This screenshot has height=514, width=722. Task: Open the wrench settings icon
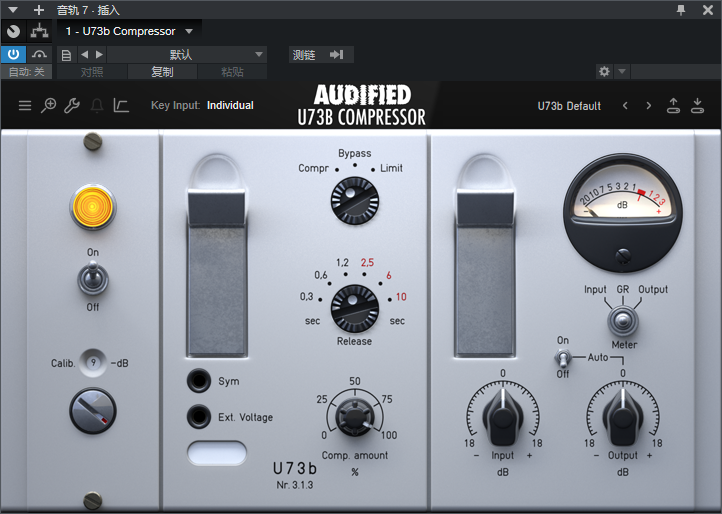click(x=72, y=106)
